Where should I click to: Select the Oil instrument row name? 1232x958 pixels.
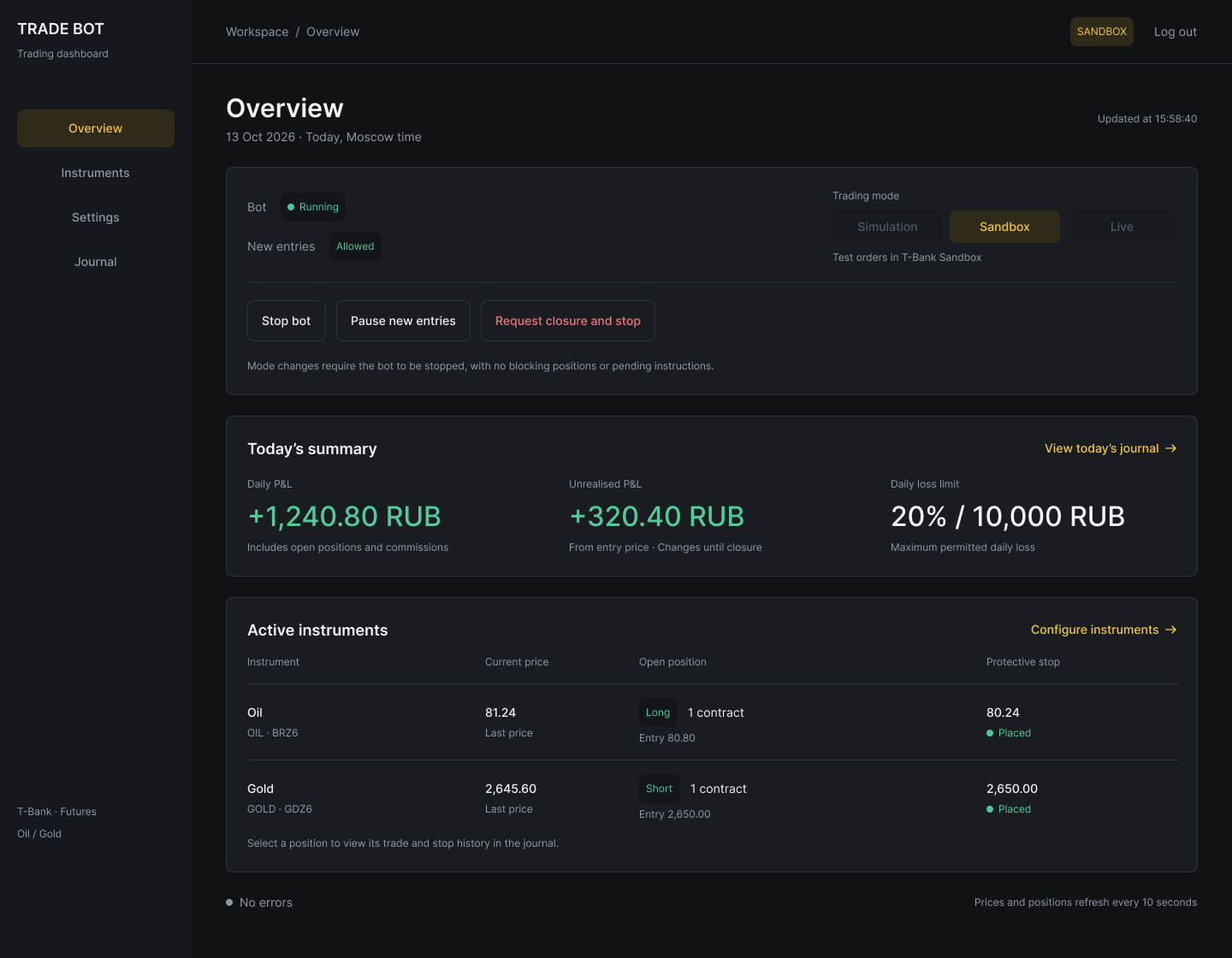[x=255, y=713]
